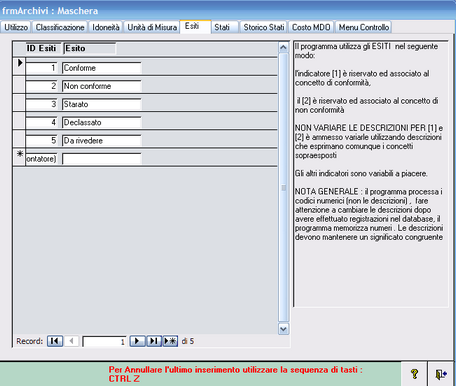Select new-record asterisk row marker
Screen dimensions: 456x386
coord(20,157)
